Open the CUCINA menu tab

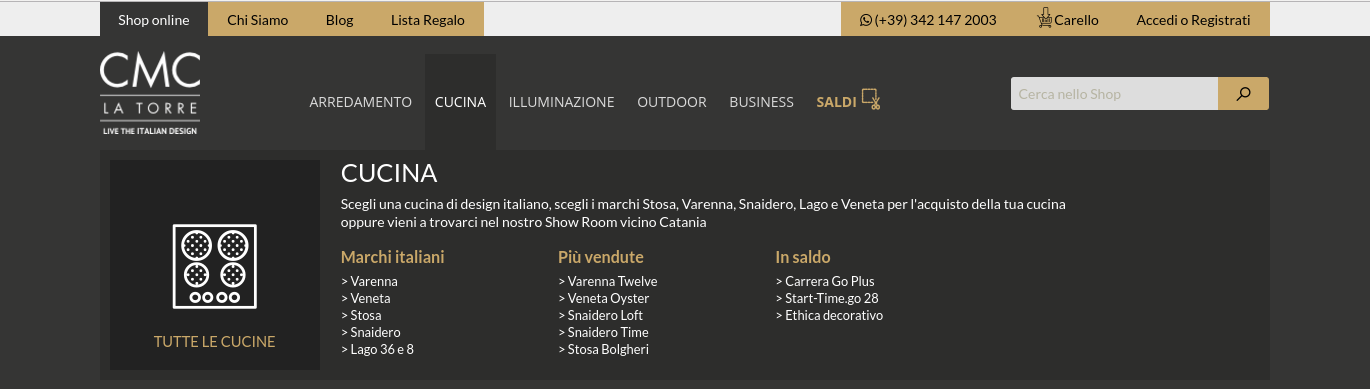pos(460,102)
